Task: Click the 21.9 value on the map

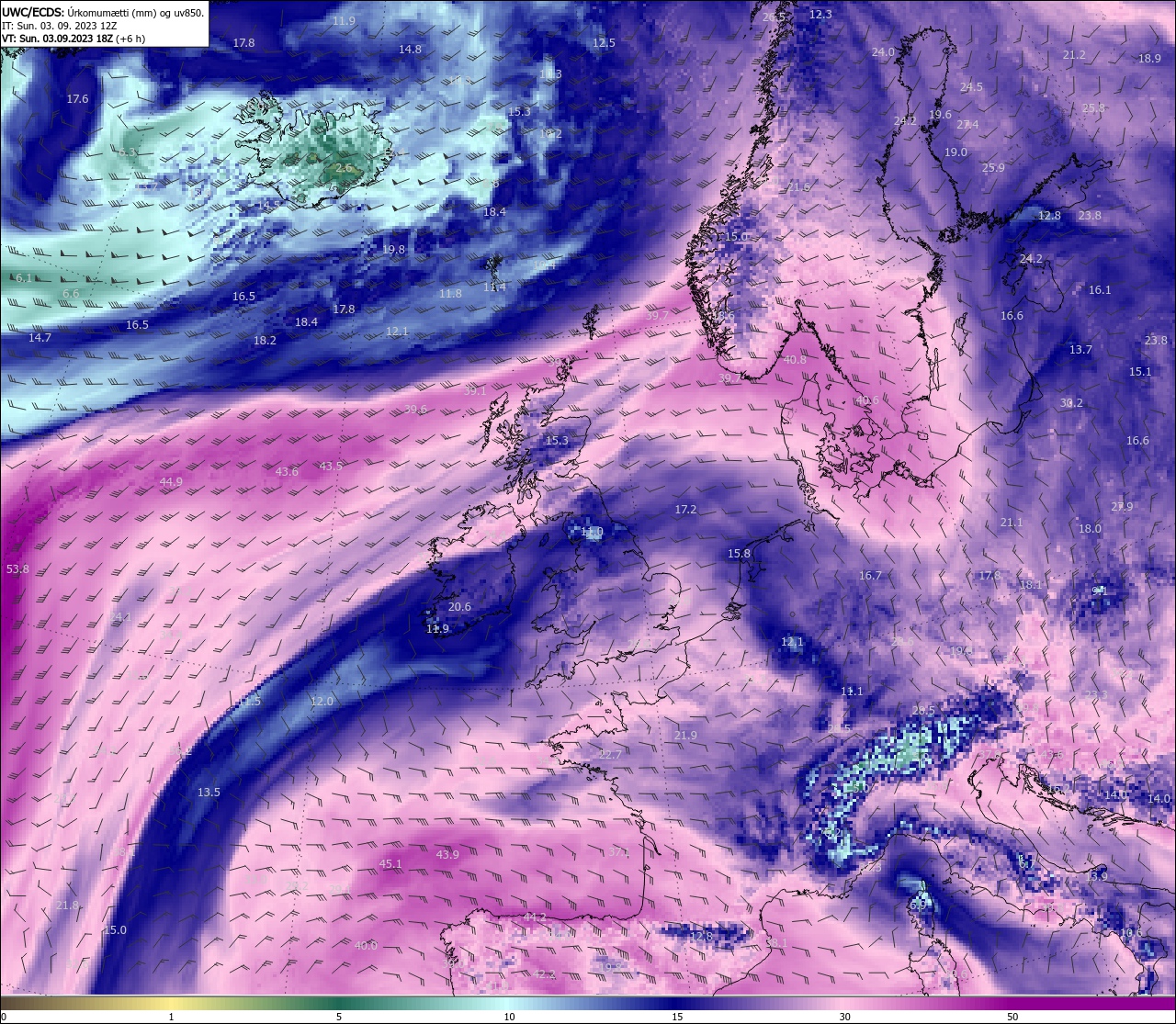Action: pyautogui.click(x=685, y=736)
